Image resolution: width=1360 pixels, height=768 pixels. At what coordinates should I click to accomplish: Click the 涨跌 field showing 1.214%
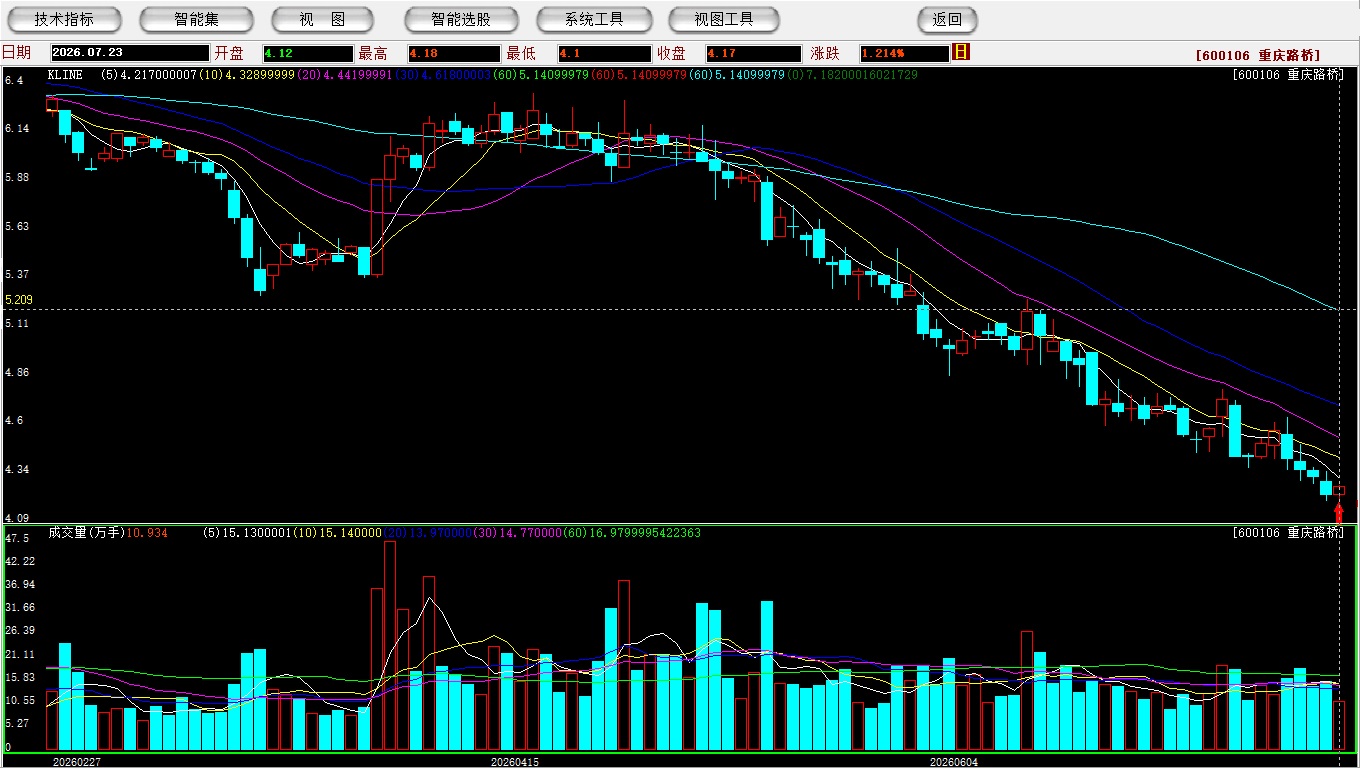tap(904, 53)
